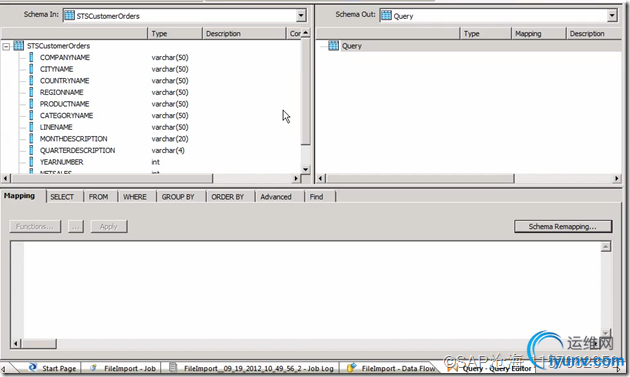Click Schema Out horizontal scrollbar right arrow

click(617, 178)
